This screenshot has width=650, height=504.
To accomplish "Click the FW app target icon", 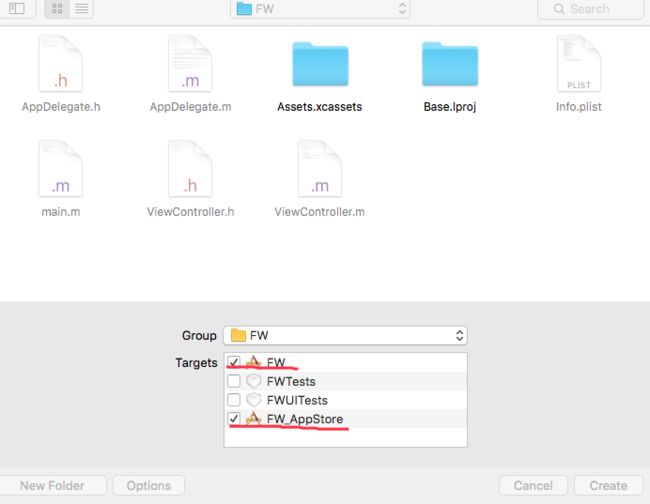I will pyautogui.click(x=253, y=362).
